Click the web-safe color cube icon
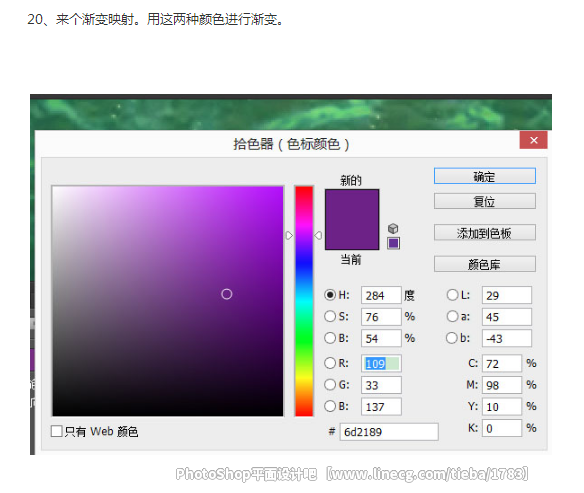This screenshot has height=493, width=584. coord(393,228)
